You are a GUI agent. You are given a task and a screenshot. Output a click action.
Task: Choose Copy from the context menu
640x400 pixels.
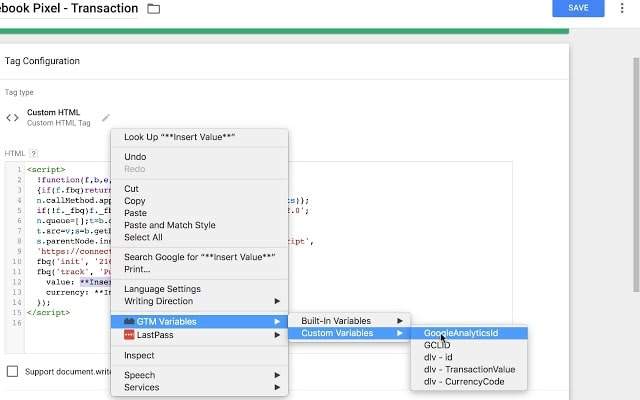200,201
